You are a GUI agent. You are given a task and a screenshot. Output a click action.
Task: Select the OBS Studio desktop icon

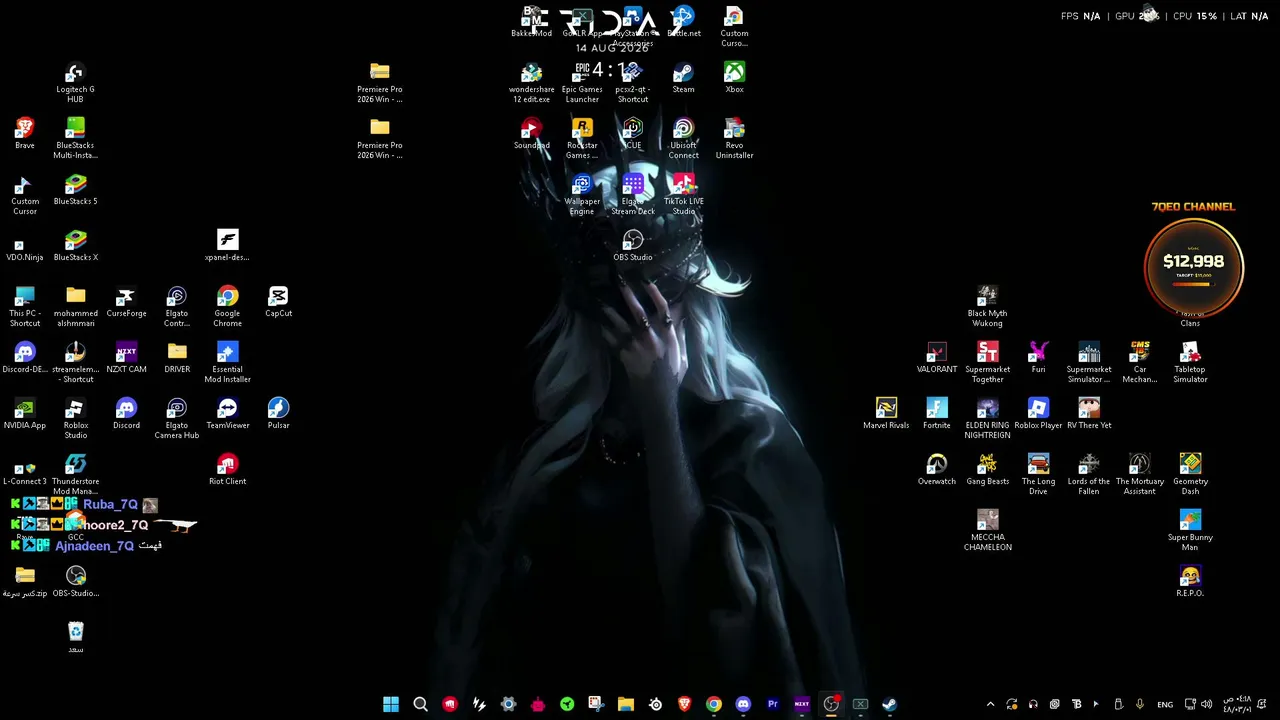633,246
